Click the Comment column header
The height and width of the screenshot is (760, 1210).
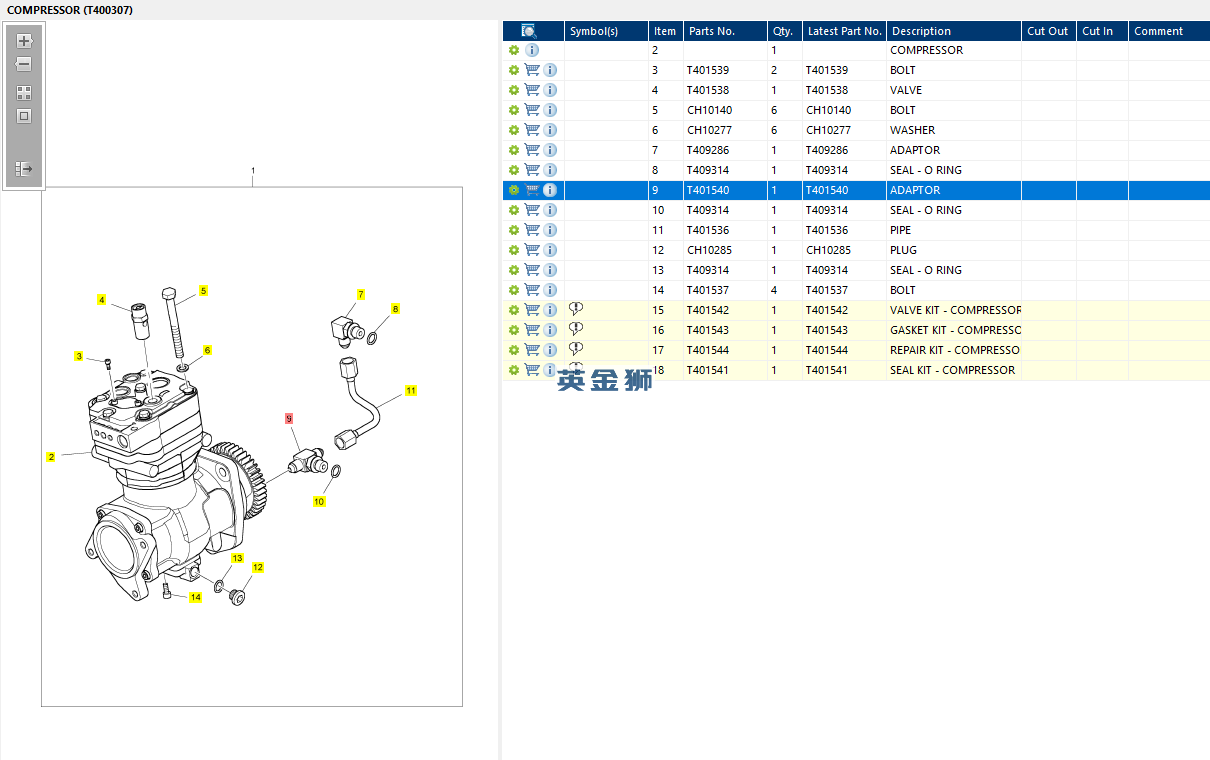point(1168,31)
